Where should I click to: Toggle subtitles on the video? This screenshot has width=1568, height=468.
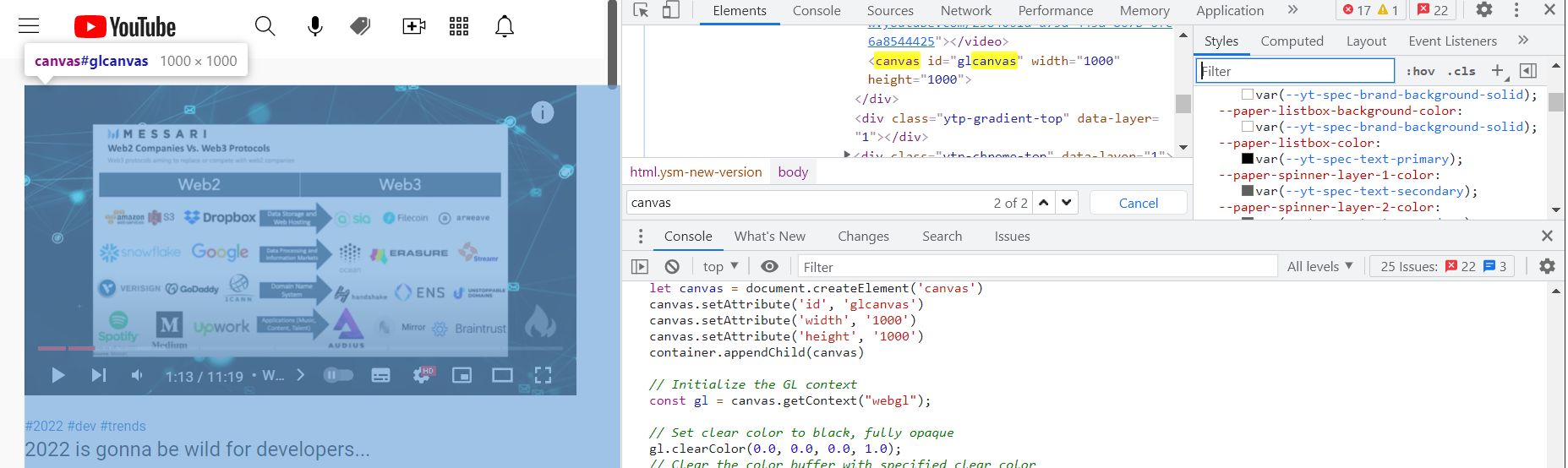point(381,375)
